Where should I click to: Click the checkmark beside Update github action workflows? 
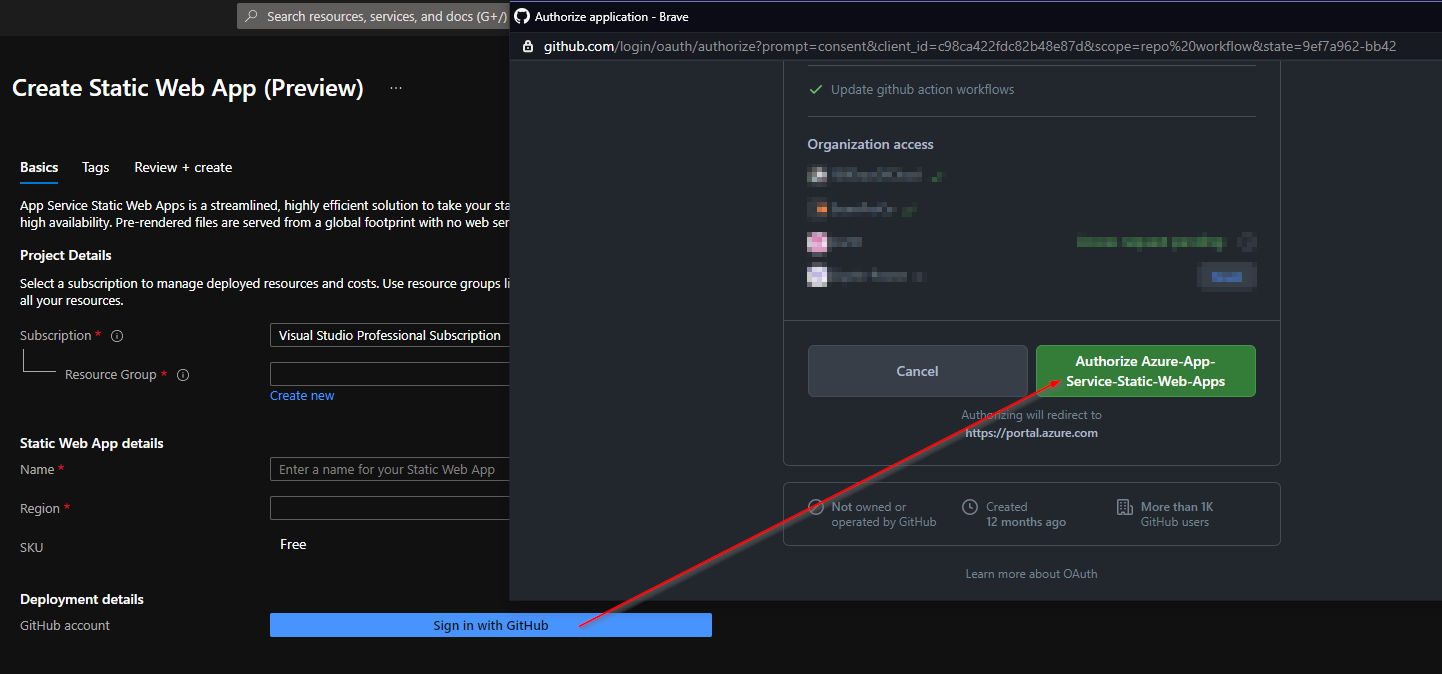point(816,89)
